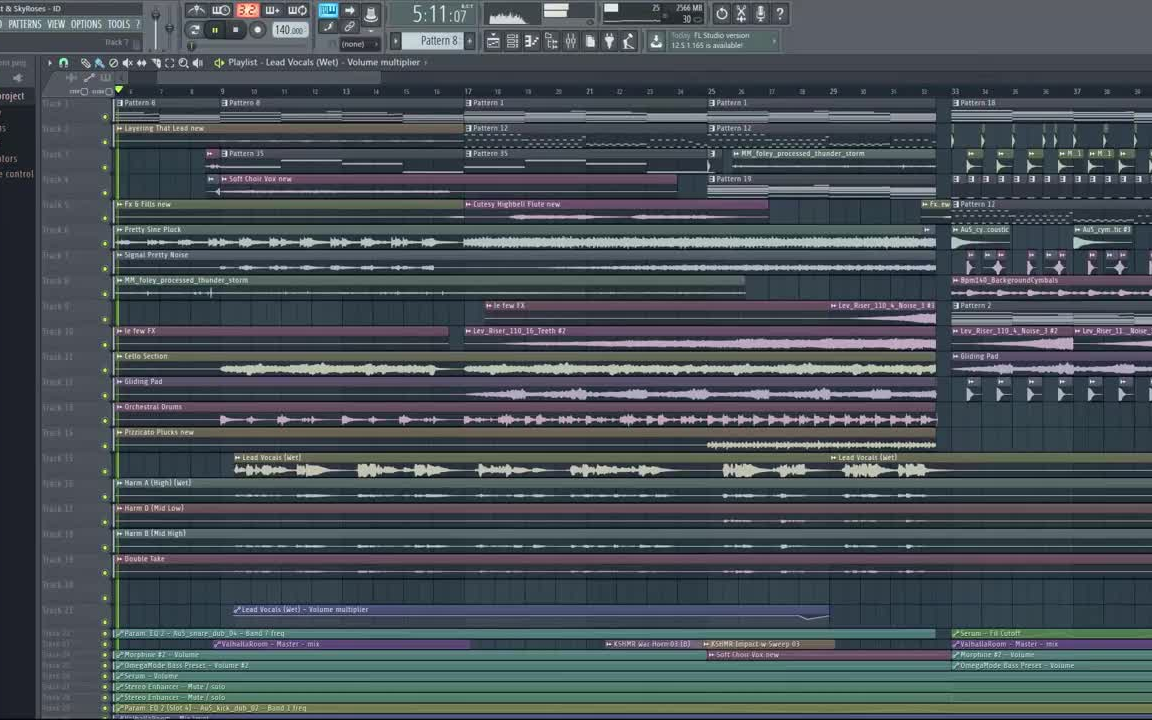The height and width of the screenshot is (720, 1152).
Task: Select the Zoom magnifier tool
Action: pos(183,63)
